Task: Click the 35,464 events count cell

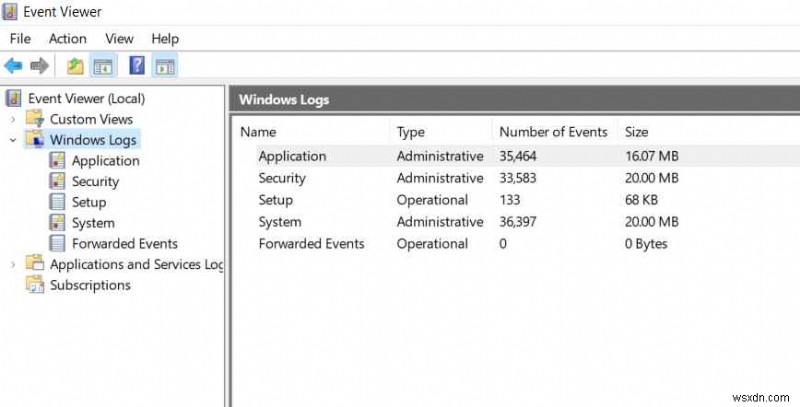Action: pyautogui.click(x=517, y=156)
